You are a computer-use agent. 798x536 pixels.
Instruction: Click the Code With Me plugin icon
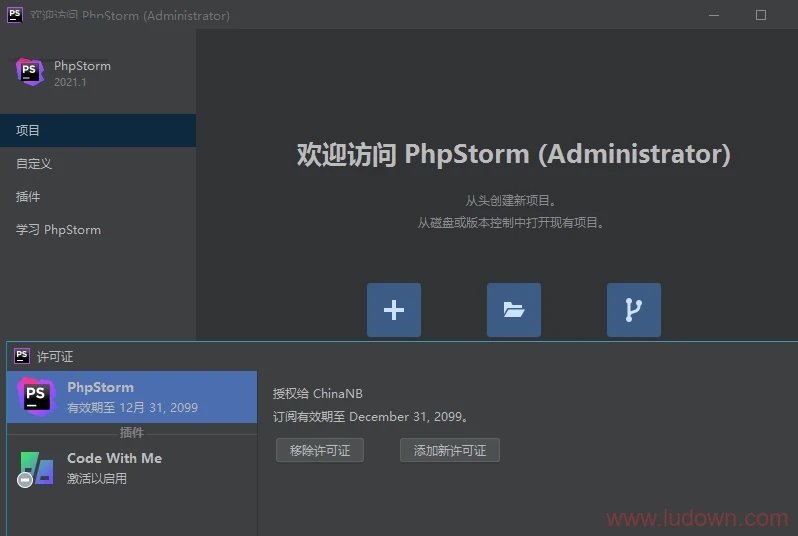click(x=36, y=469)
